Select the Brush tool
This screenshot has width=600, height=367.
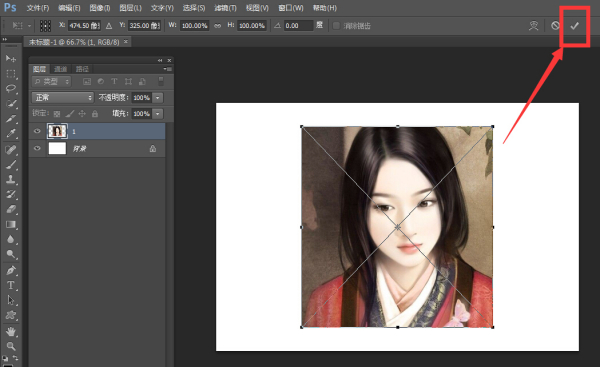click(x=10, y=165)
